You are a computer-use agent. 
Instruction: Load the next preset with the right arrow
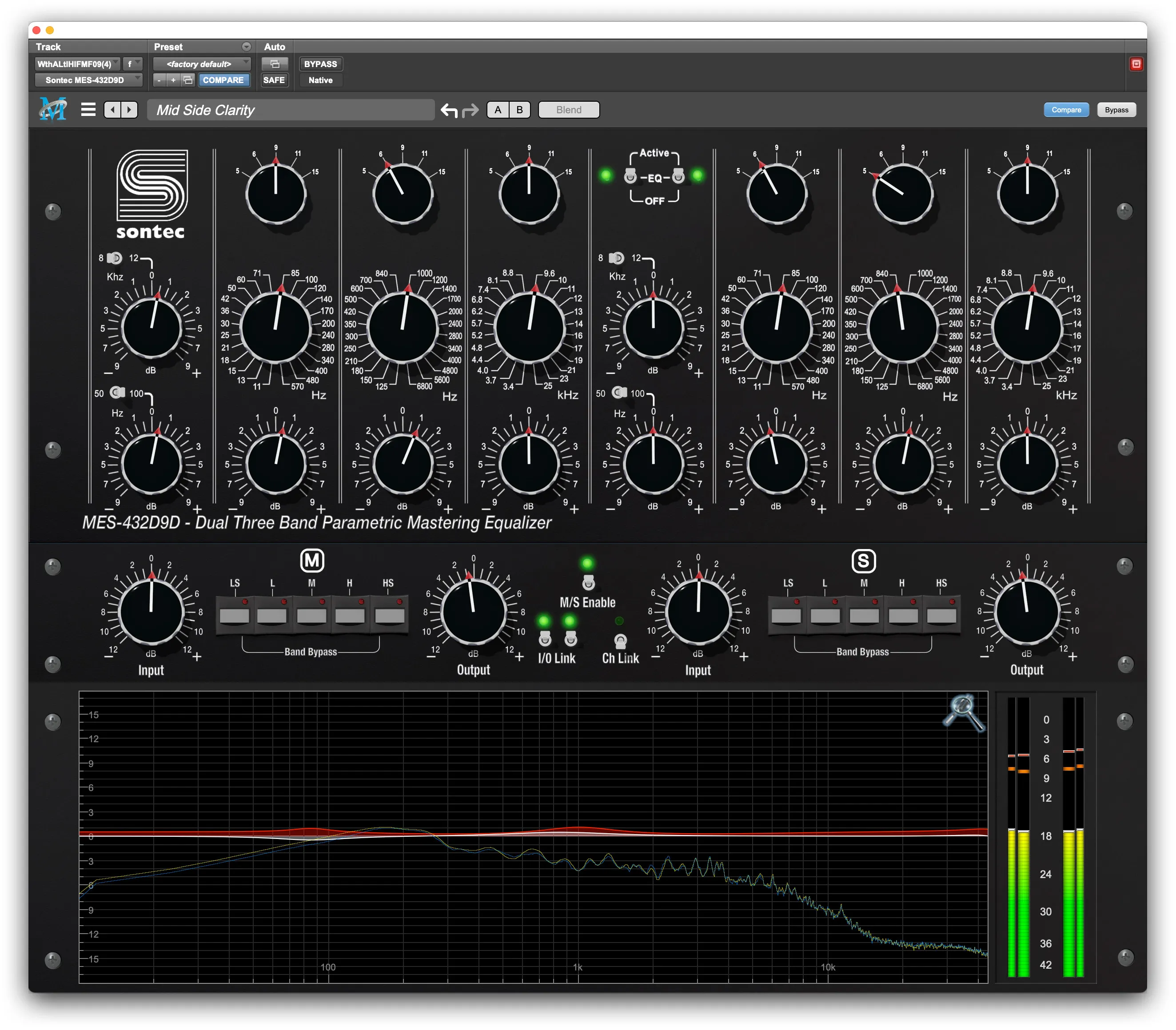point(129,109)
